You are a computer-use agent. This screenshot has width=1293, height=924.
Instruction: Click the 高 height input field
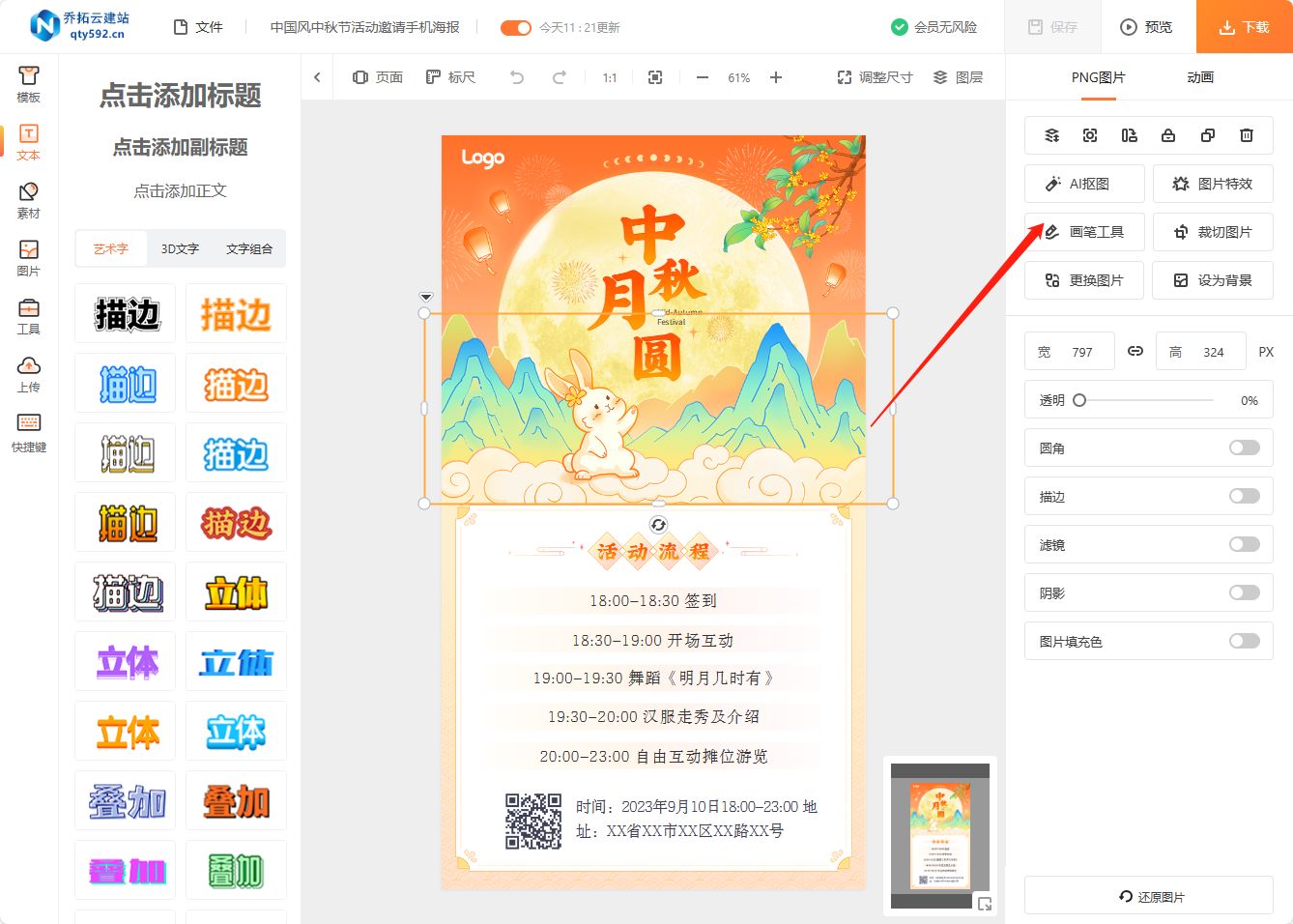pyautogui.click(x=1201, y=352)
